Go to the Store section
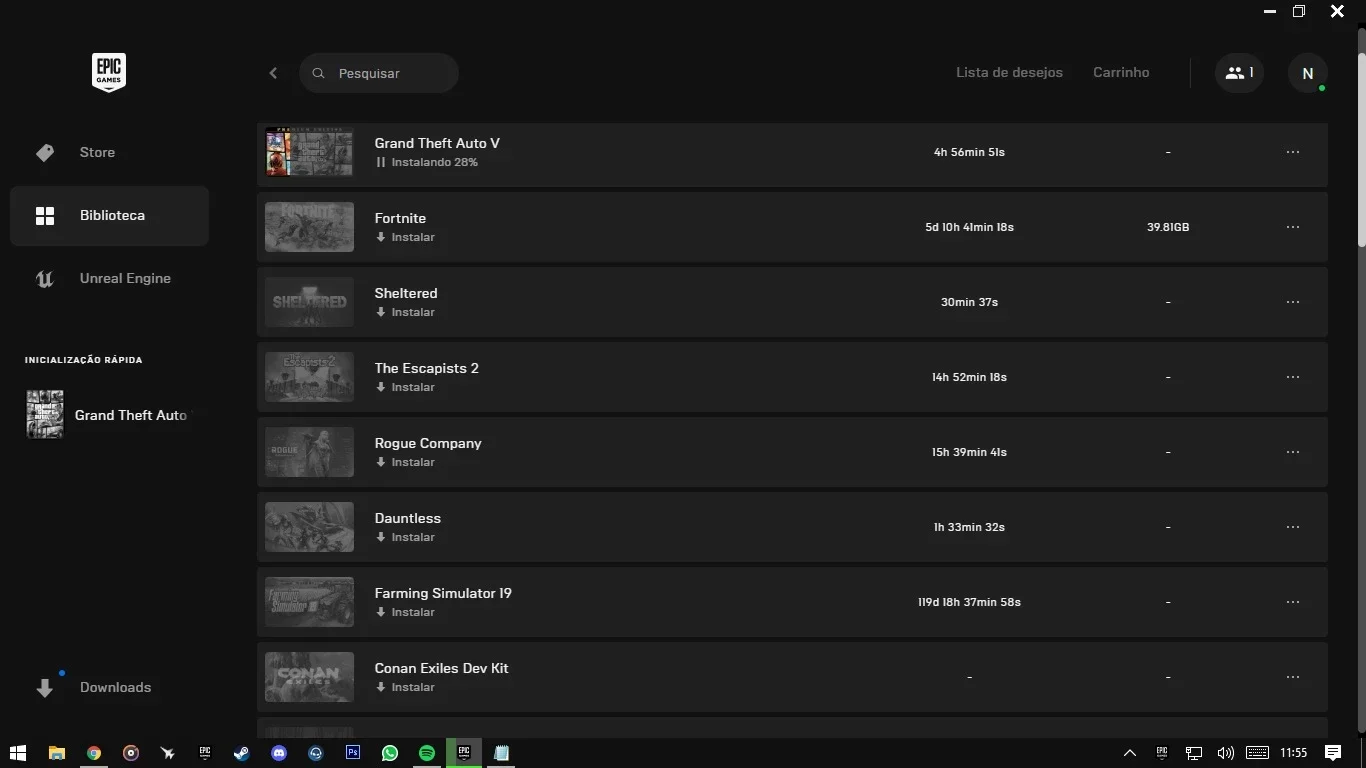The width and height of the screenshot is (1366, 768). point(109,152)
